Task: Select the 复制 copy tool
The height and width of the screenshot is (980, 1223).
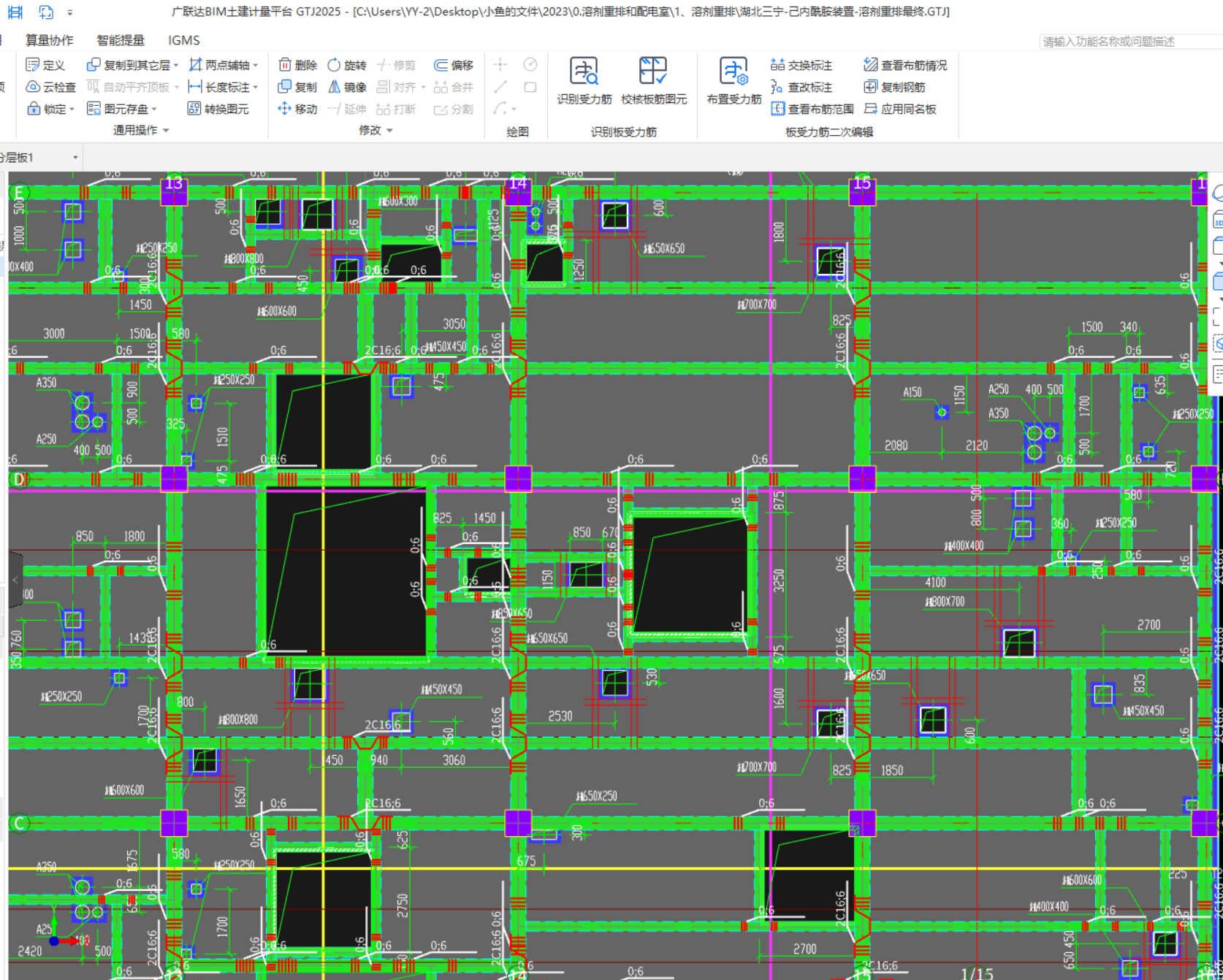Action: tap(297, 87)
